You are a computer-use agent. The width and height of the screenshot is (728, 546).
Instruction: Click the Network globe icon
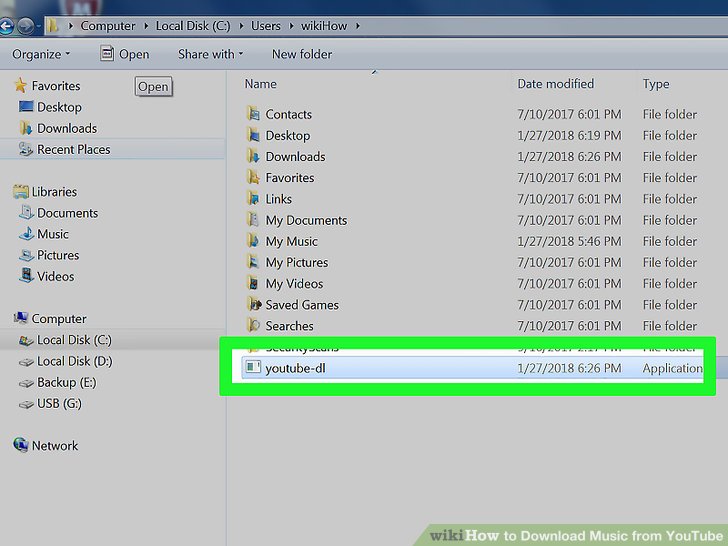[20, 445]
